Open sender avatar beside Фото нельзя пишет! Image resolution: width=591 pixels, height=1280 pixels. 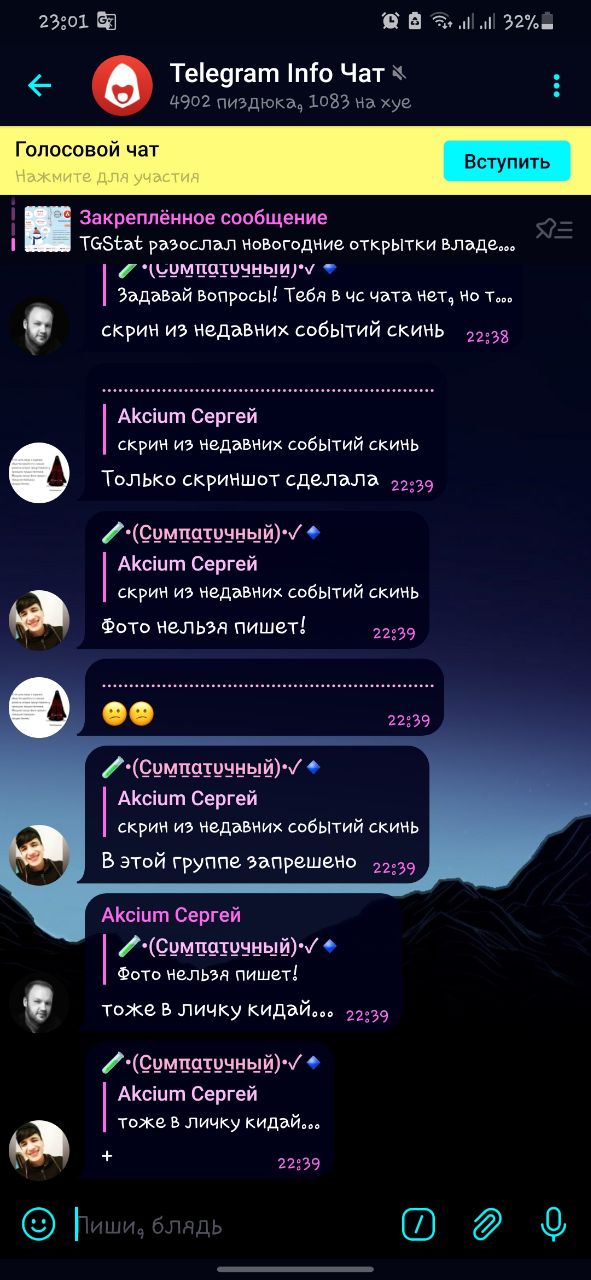pos(39,620)
